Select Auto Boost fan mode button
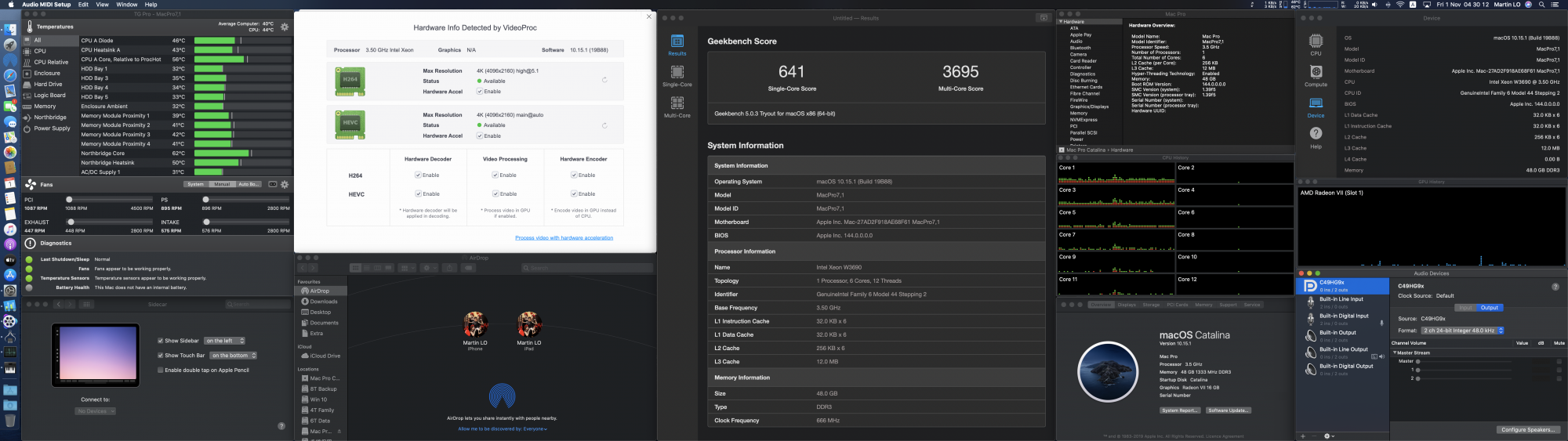This screenshot has height=441, width=1568. 249,184
